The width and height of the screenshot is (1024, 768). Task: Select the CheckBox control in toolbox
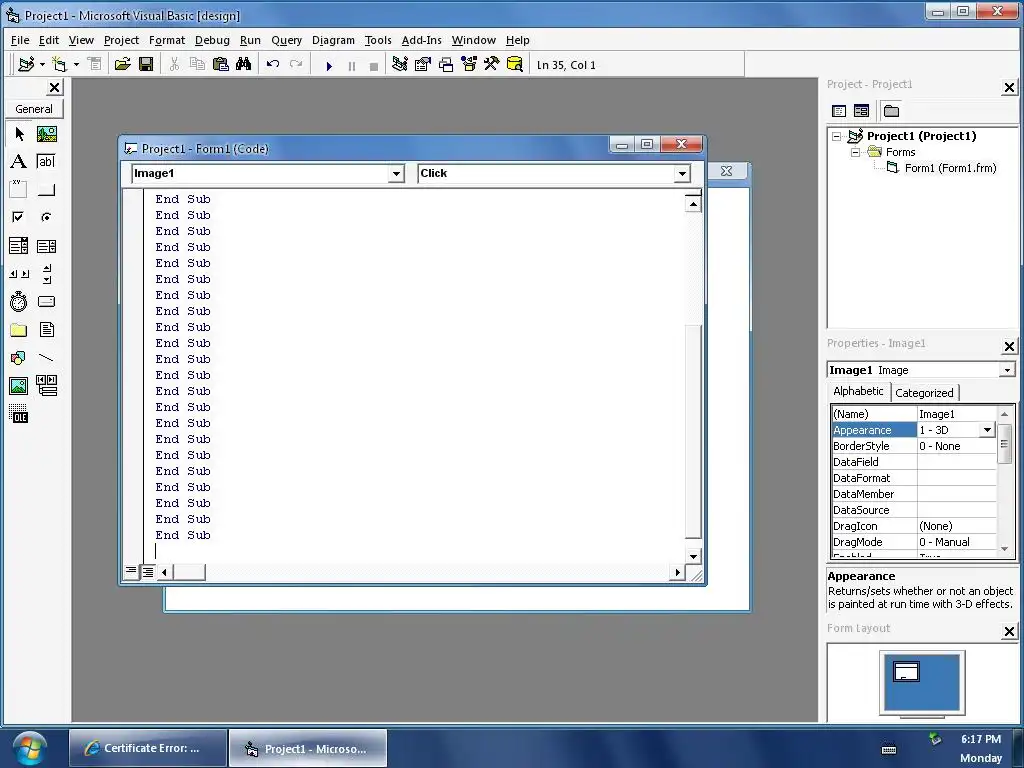point(19,217)
